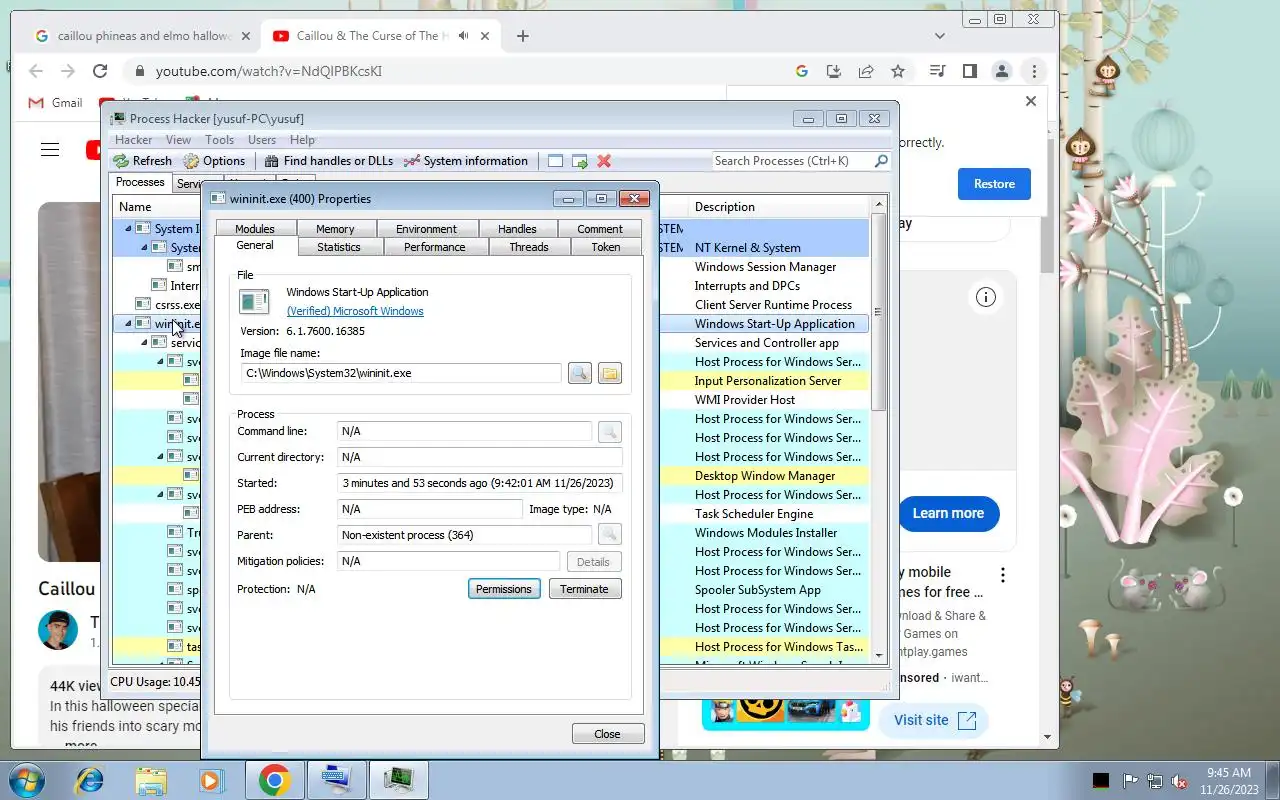Open Chrome media control icon

pos(937,71)
